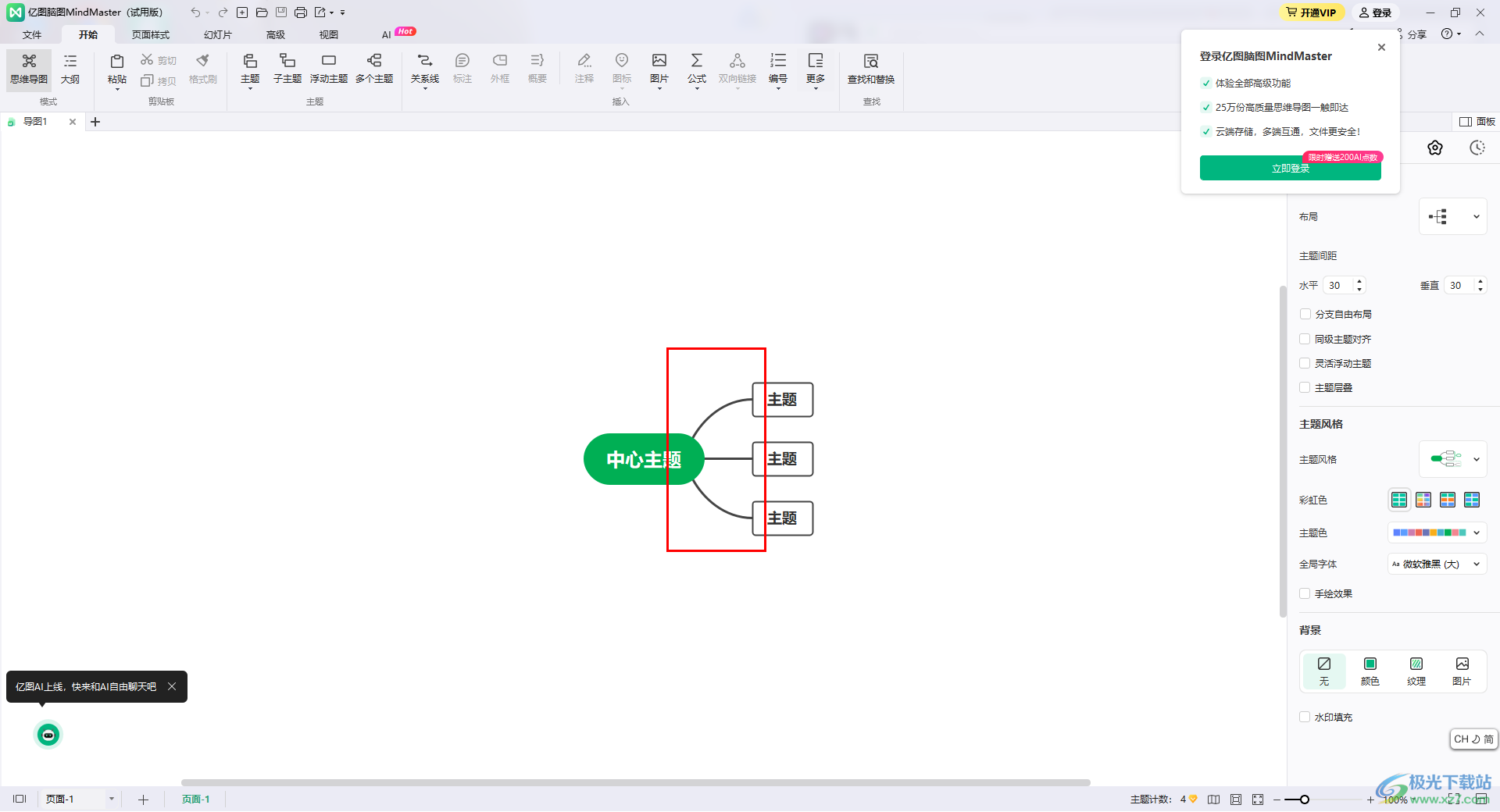Collapse the ribbon with the chevron arrow
The height and width of the screenshot is (812, 1500).
[1480, 34]
